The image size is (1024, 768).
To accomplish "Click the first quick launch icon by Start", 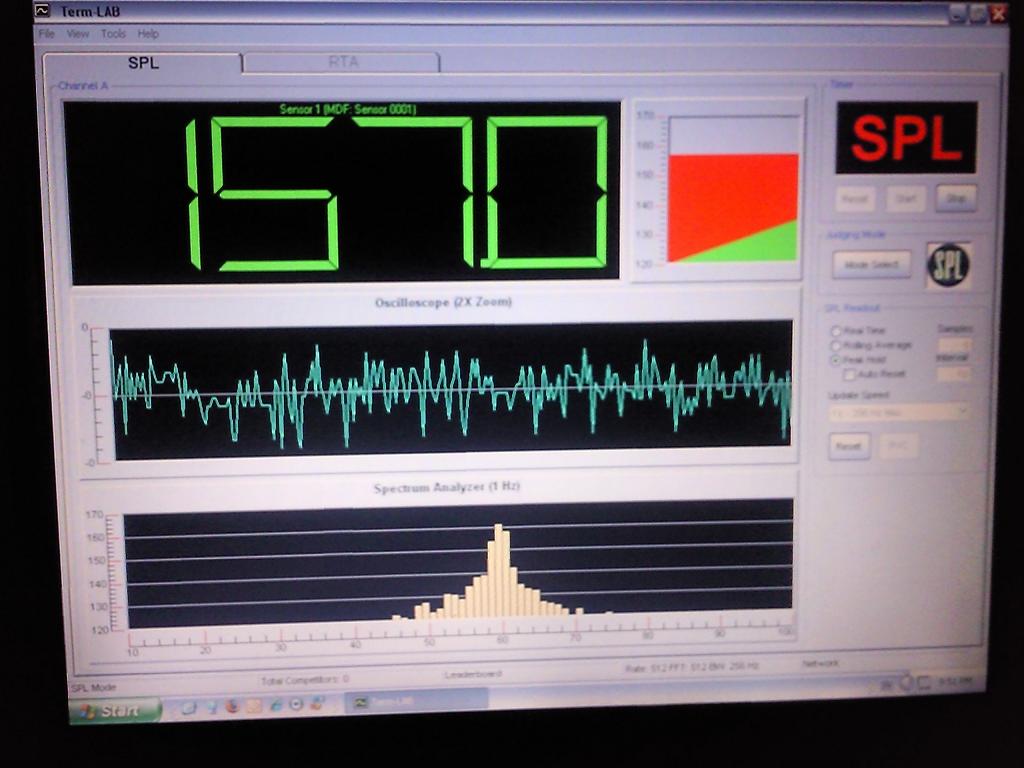I will pos(188,706).
